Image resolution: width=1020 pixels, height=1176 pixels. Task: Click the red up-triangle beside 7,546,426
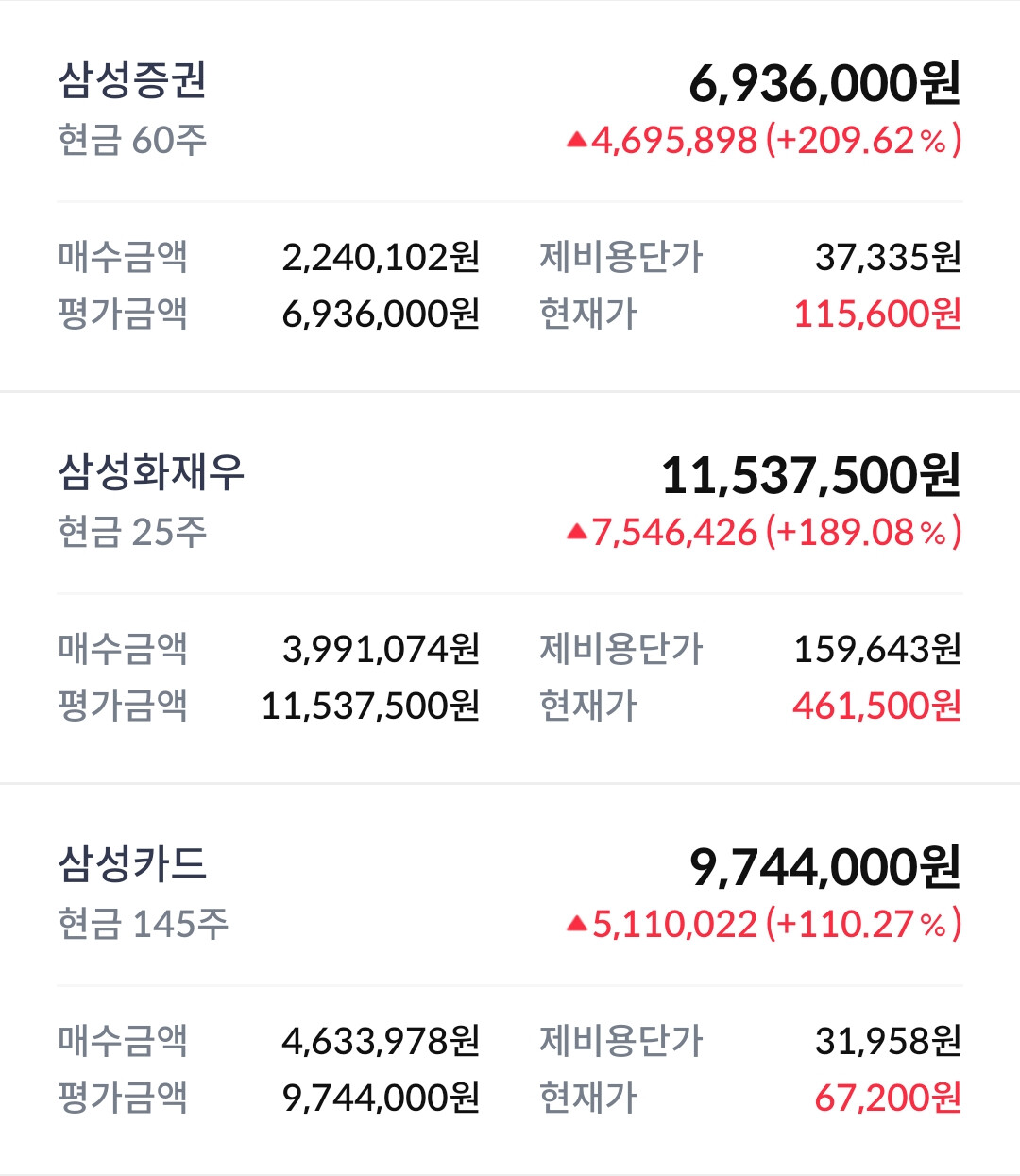coord(577,533)
